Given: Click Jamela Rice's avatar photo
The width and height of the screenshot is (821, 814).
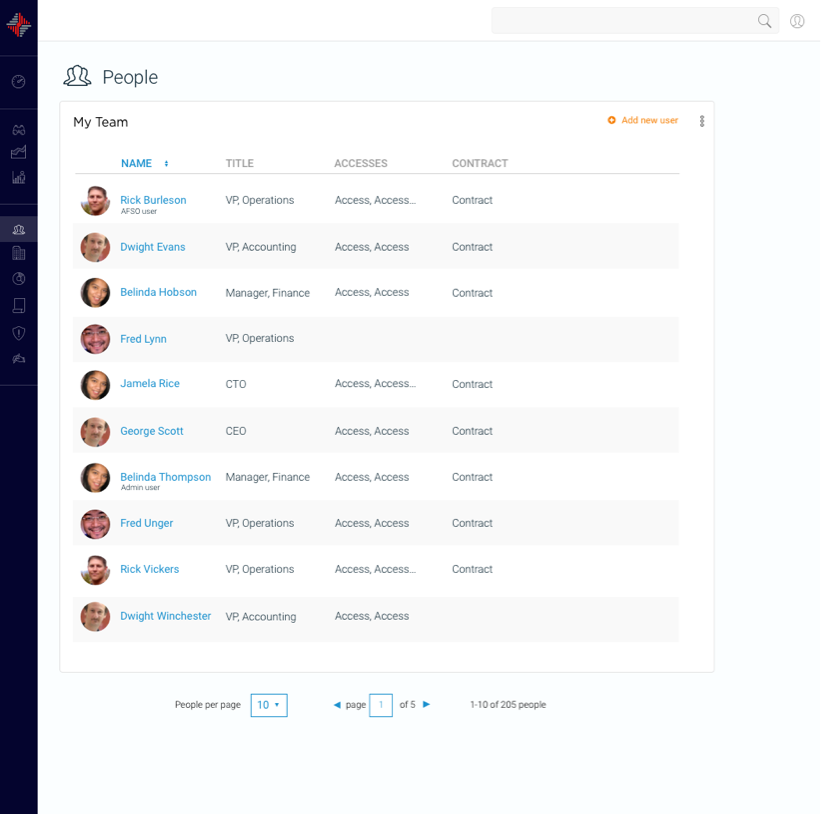Looking at the screenshot, I should [95, 385].
